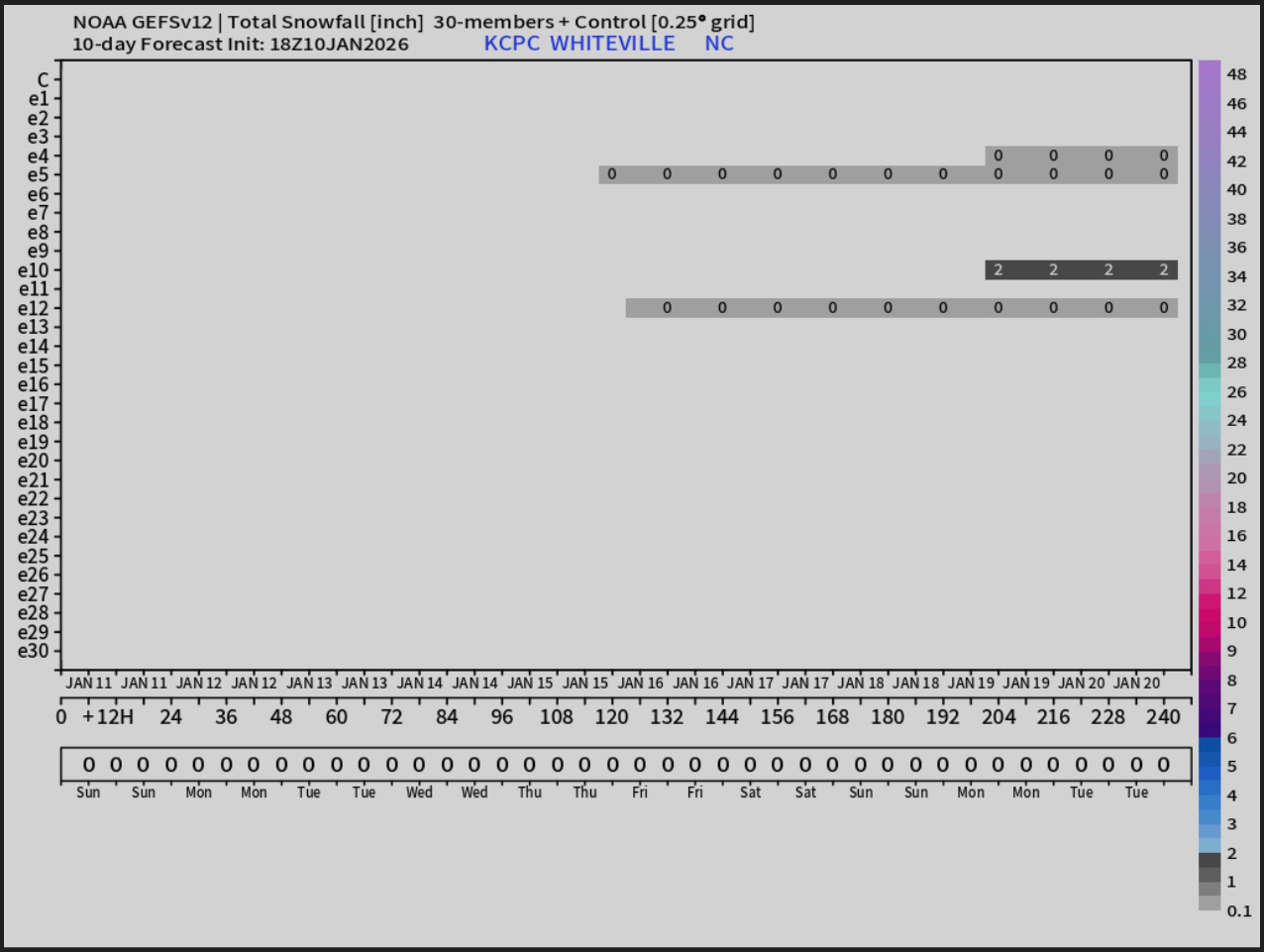This screenshot has height=952, width=1264.
Task: Select the teal 26-inch colorbar swatch
Action: coord(1210,392)
